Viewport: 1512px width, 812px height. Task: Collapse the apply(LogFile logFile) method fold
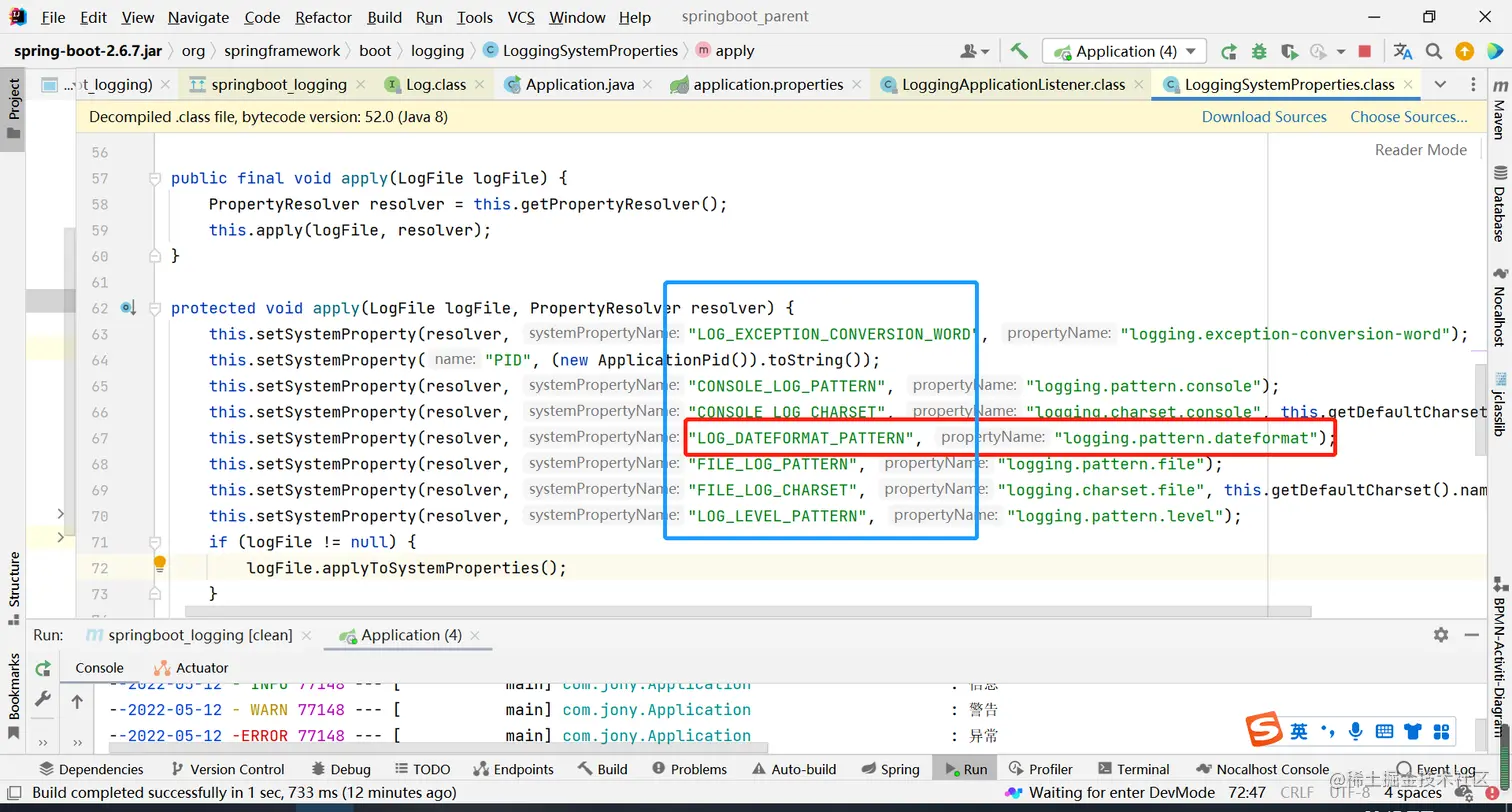[155, 179]
